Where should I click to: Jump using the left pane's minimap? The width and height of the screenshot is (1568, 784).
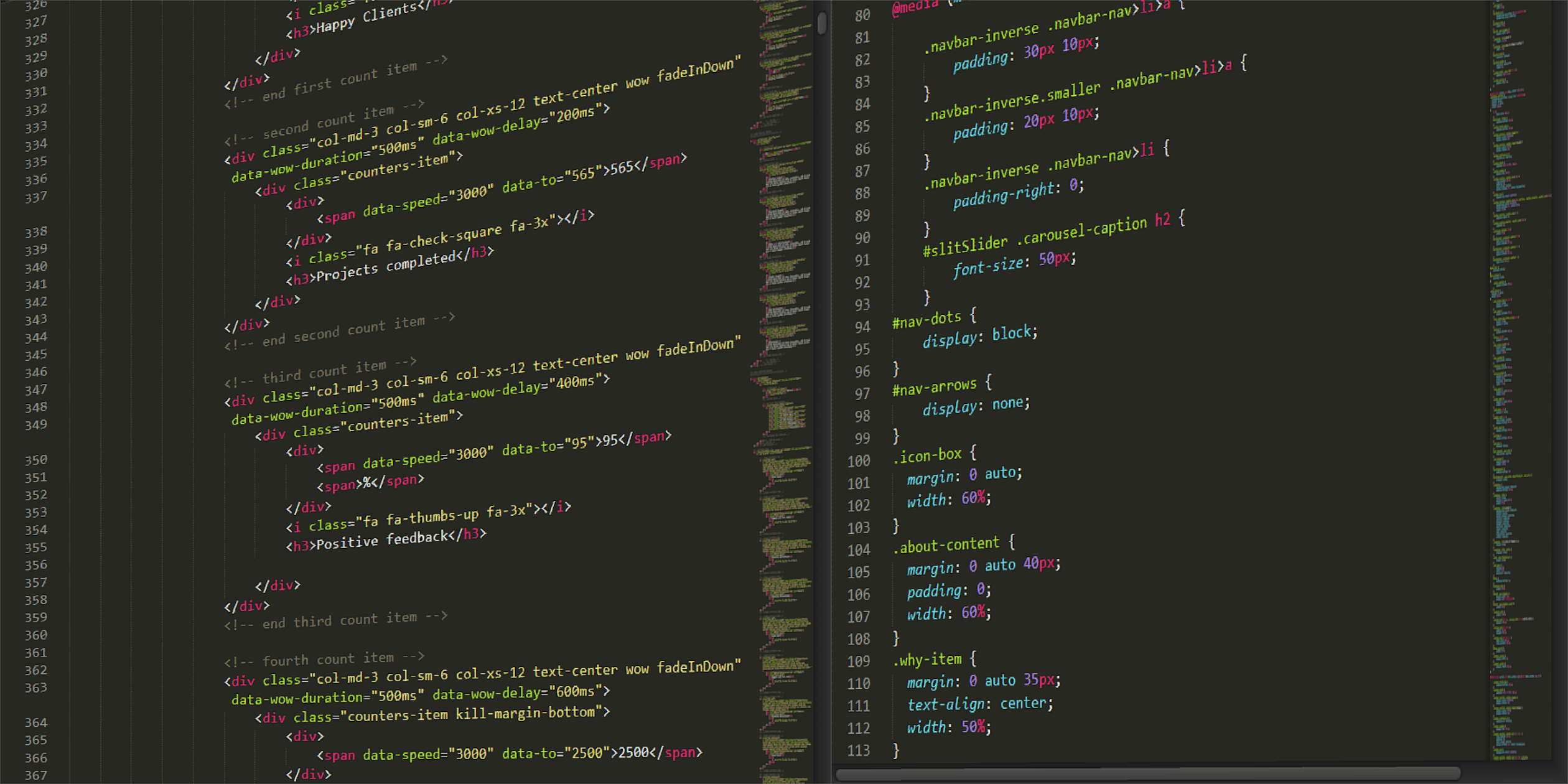tap(784, 392)
